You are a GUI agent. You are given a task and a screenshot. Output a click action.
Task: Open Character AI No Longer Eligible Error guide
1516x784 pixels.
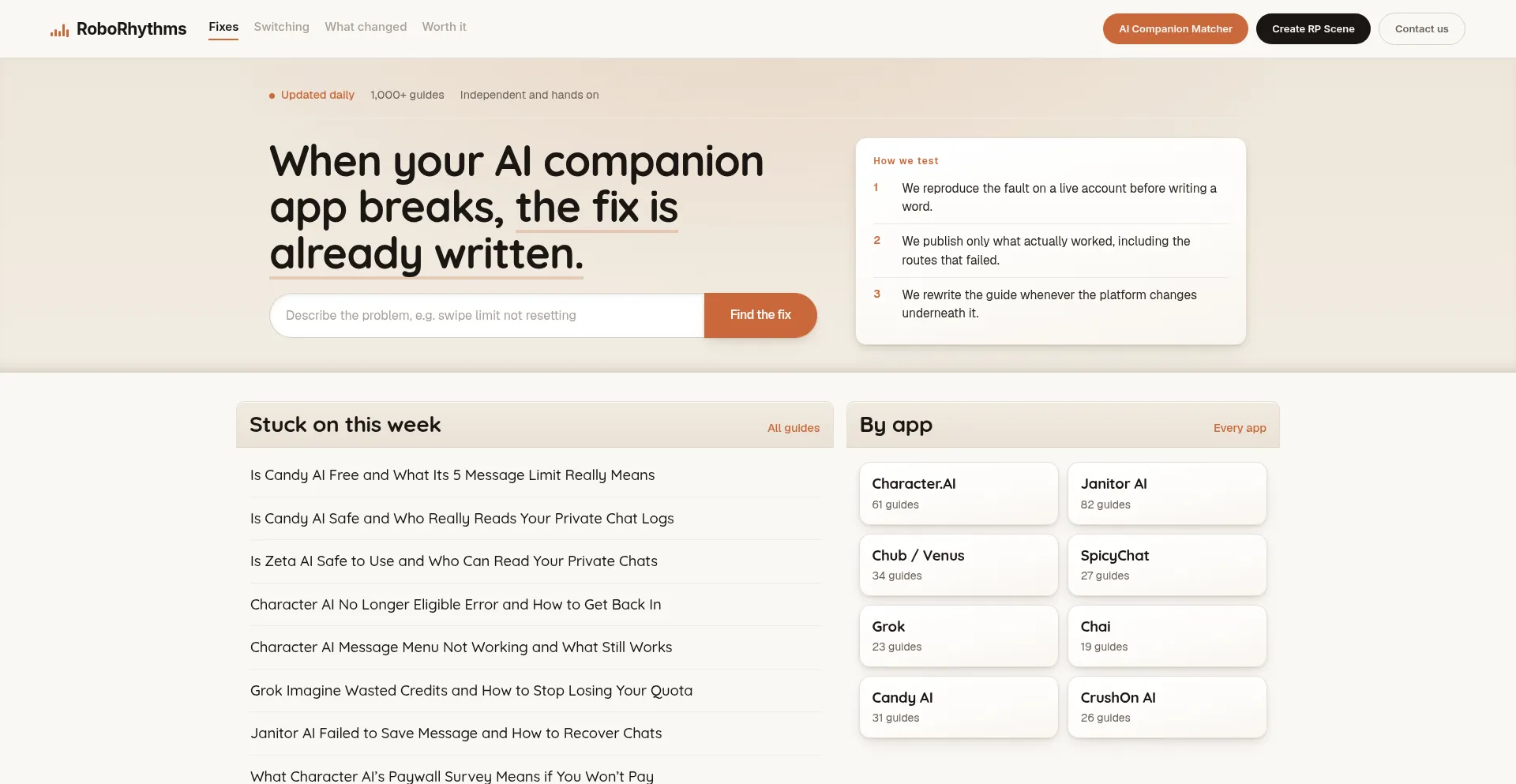pyautogui.click(x=456, y=605)
